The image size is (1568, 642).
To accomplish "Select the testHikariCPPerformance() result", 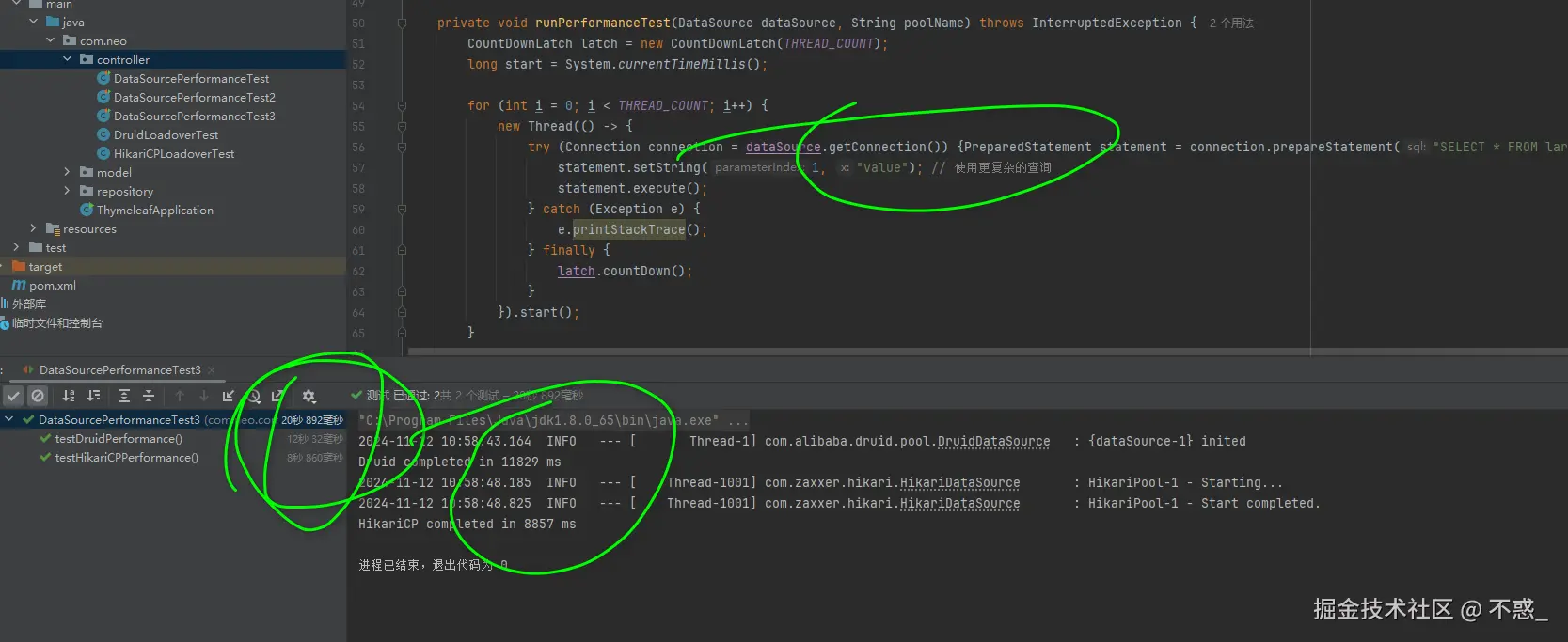I will (x=126, y=458).
